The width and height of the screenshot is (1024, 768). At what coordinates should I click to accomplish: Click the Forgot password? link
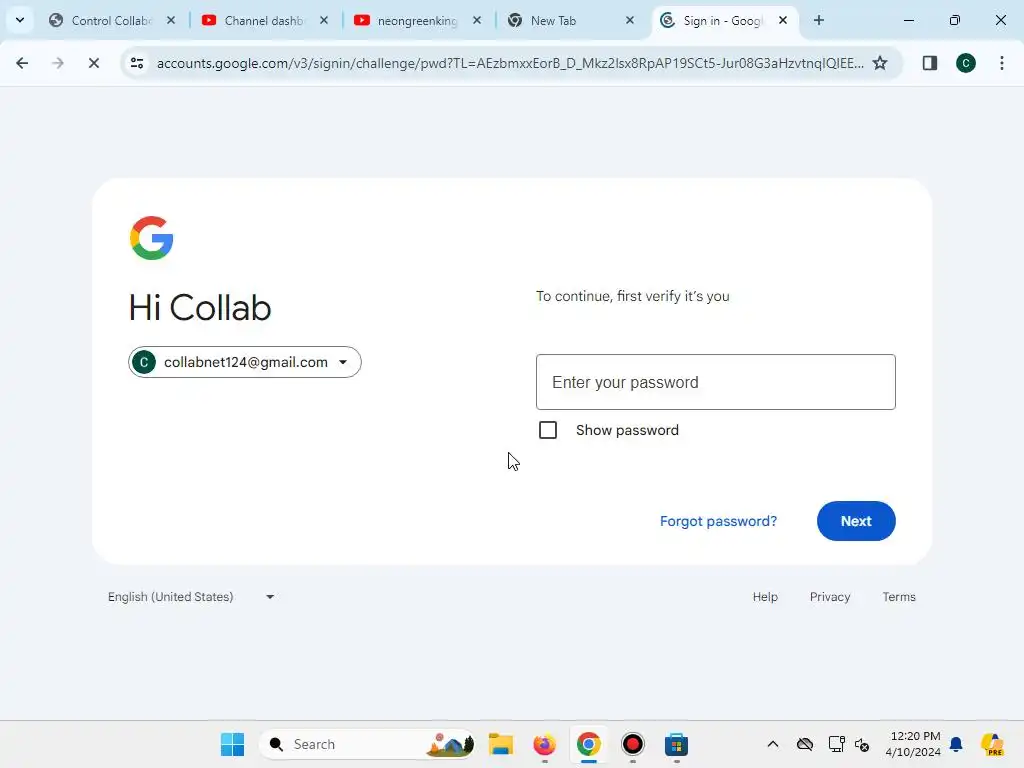pos(718,521)
